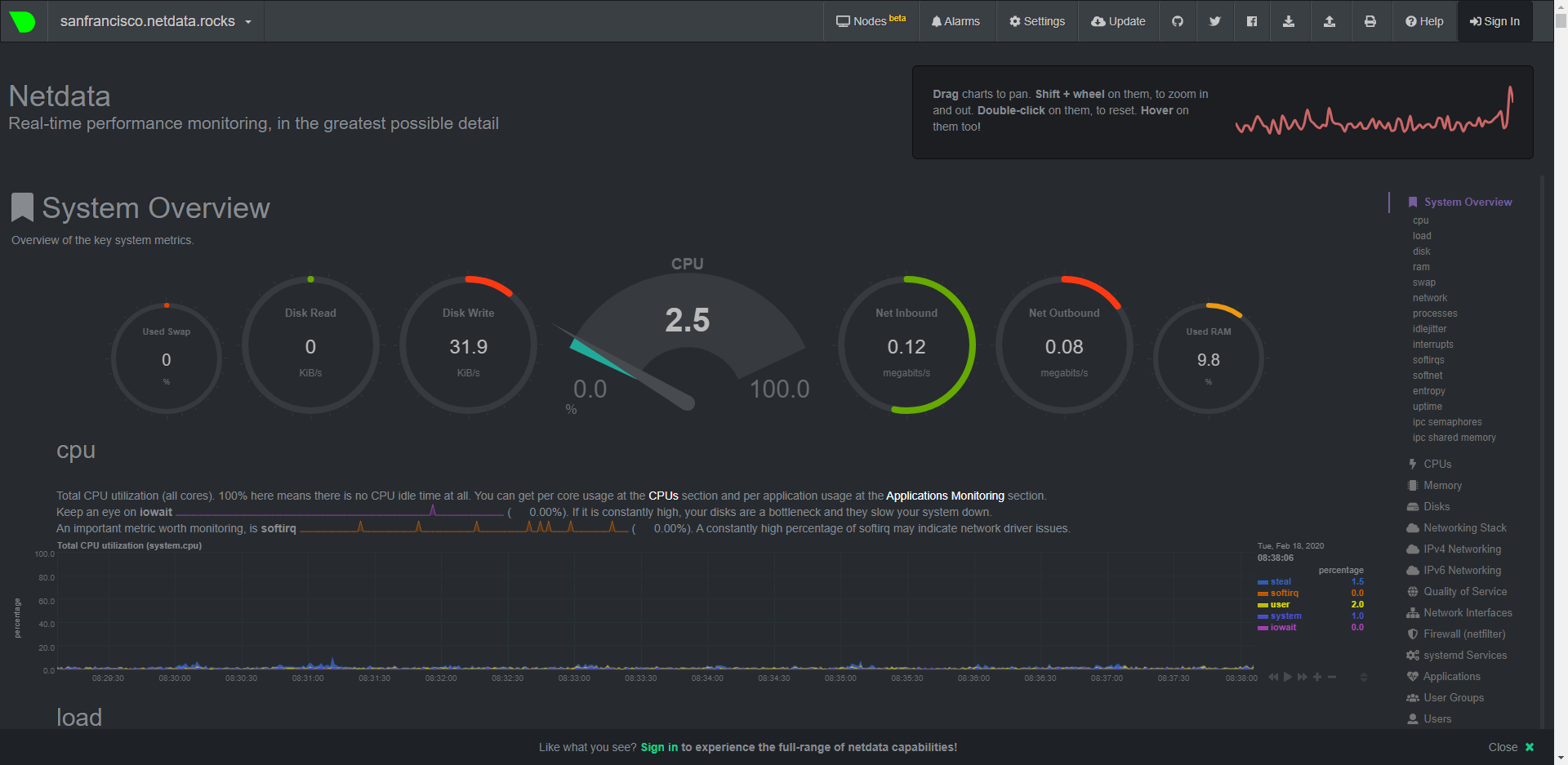Jump to interrupts in sidebar
Viewport: 1568px width, 765px height.
1432,345
